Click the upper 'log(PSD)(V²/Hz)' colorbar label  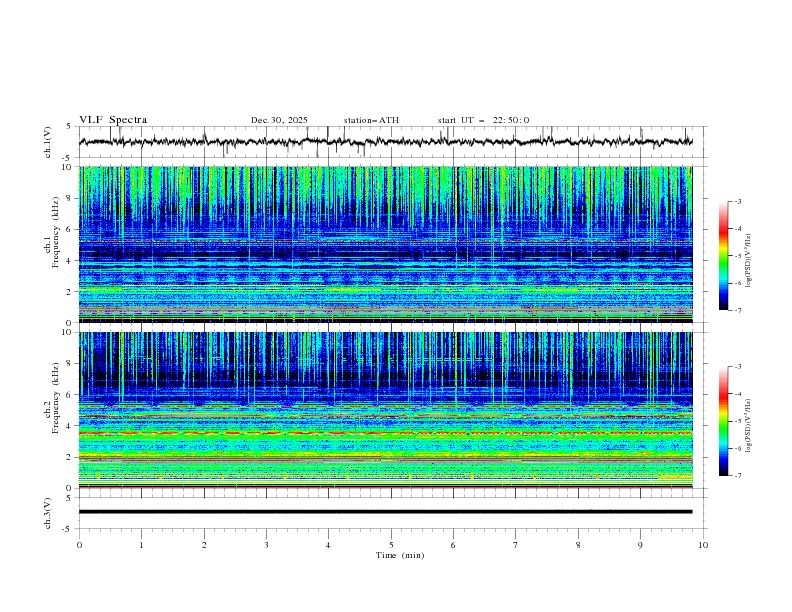pos(749,261)
